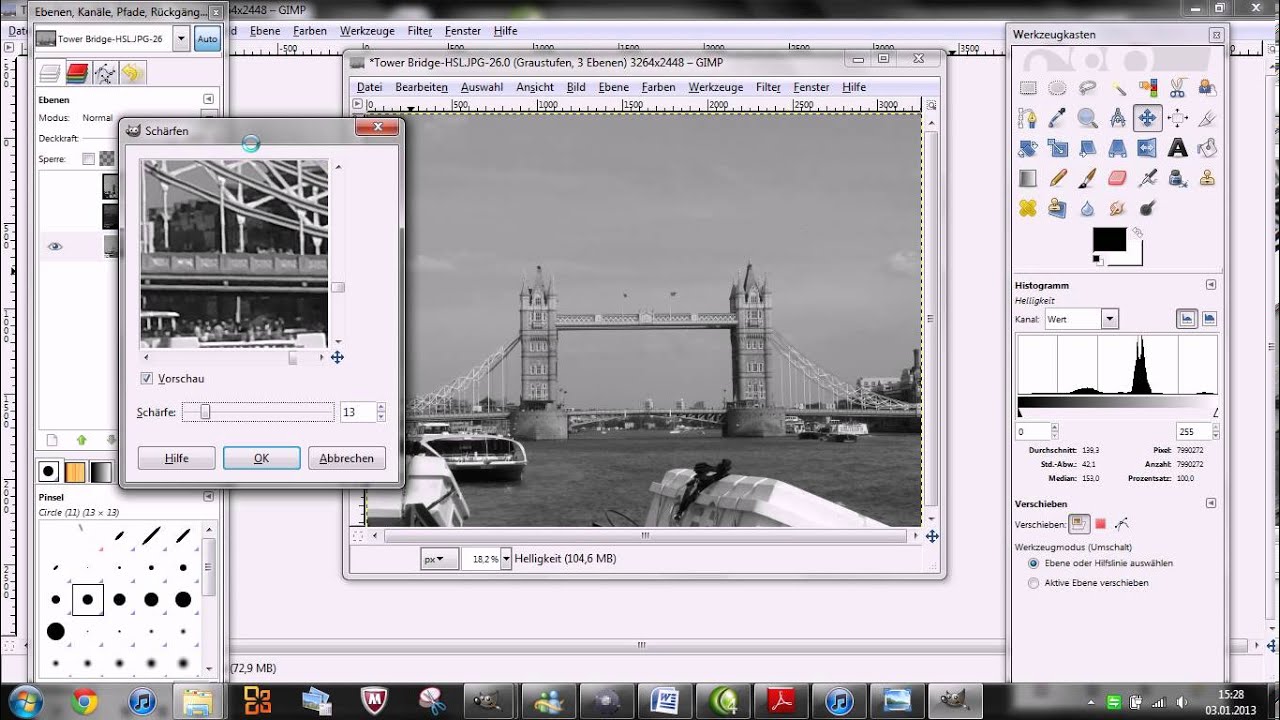The width and height of the screenshot is (1280, 720).
Task: Activate the Paths tool
Action: coord(1027,118)
